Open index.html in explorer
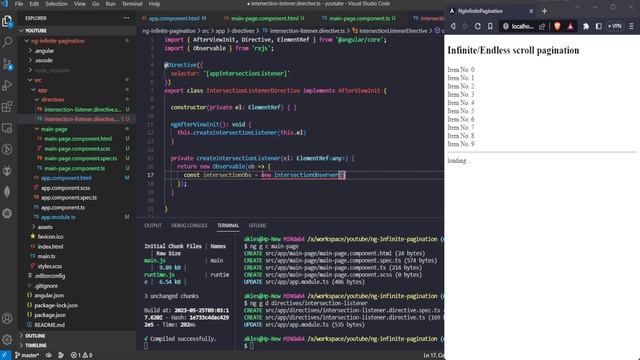The height and width of the screenshot is (360, 640). pyautogui.click(x=50, y=247)
